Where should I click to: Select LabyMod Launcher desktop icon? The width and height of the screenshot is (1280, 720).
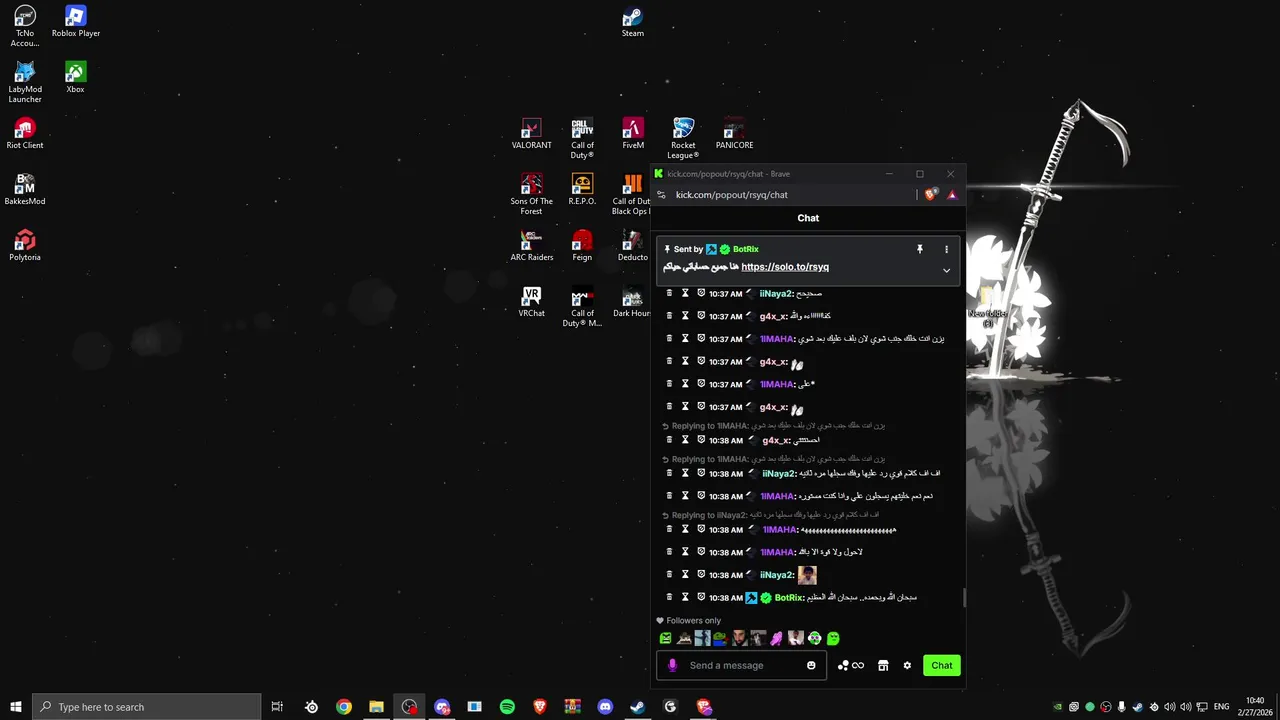click(x=25, y=82)
